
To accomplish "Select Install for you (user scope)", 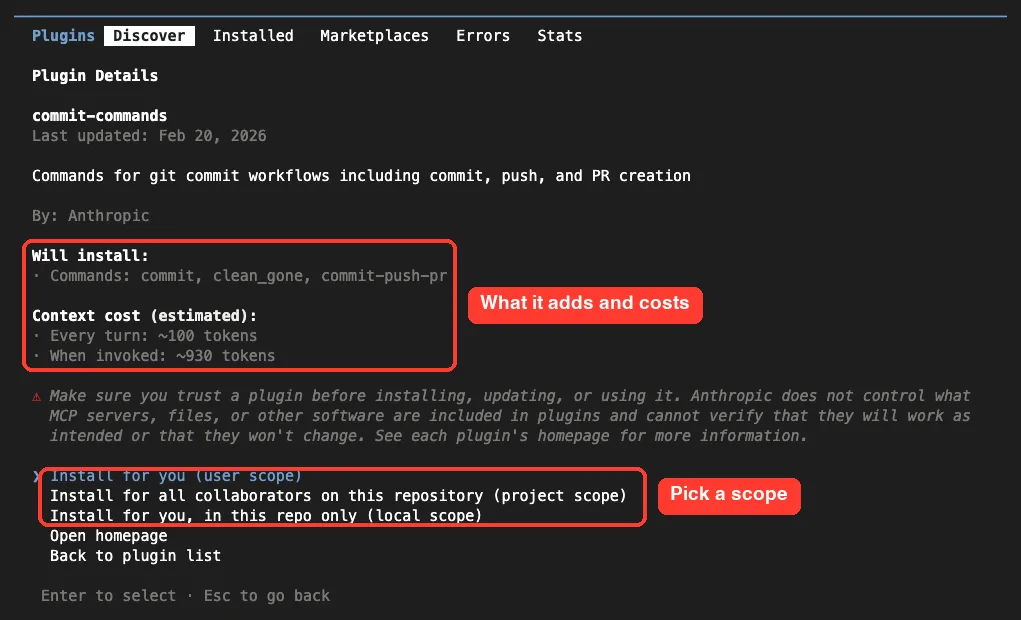I will [x=176, y=476].
